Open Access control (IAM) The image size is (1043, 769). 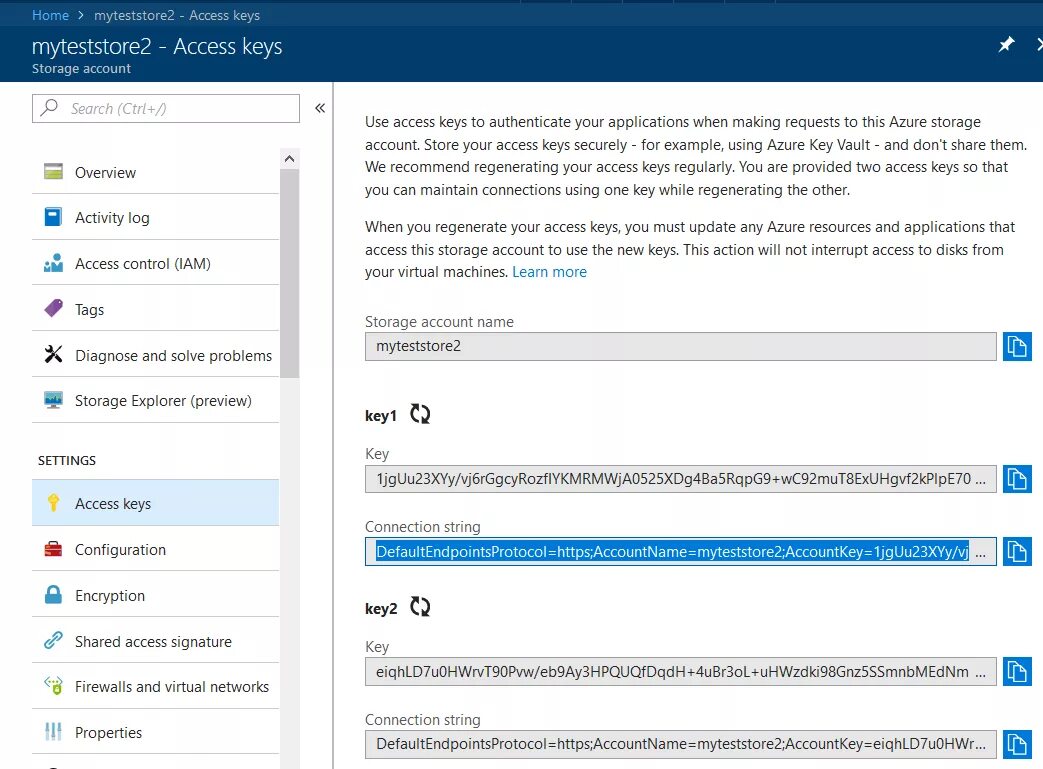click(x=155, y=263)
